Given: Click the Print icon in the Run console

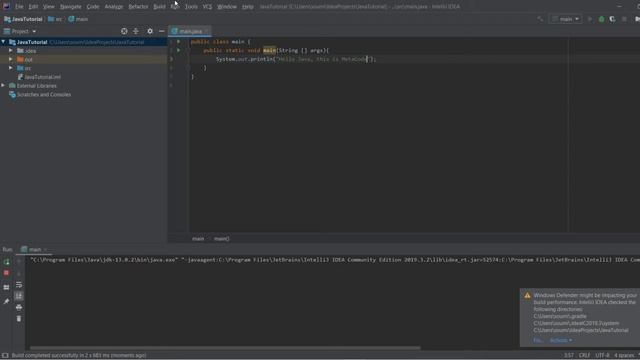Looking at the screenshot, I should click(x=19, y=307).
